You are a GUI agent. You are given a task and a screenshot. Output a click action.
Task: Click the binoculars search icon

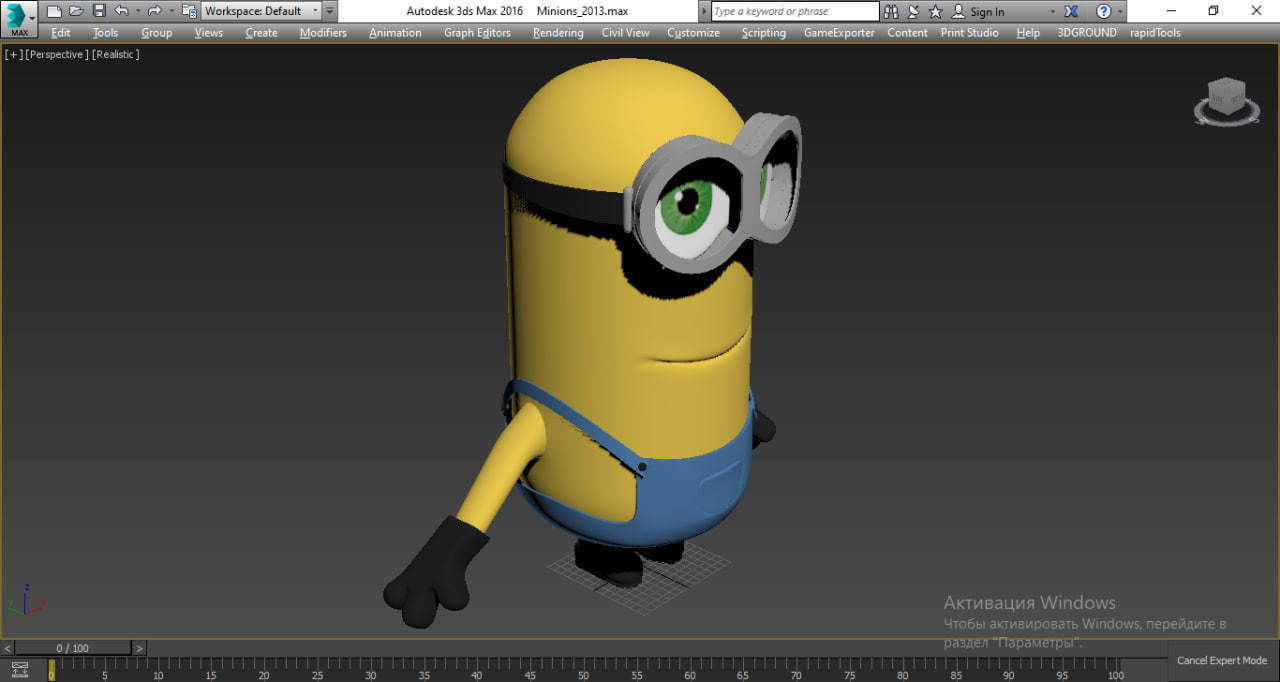pyautogui.click(x=892, y=11)
